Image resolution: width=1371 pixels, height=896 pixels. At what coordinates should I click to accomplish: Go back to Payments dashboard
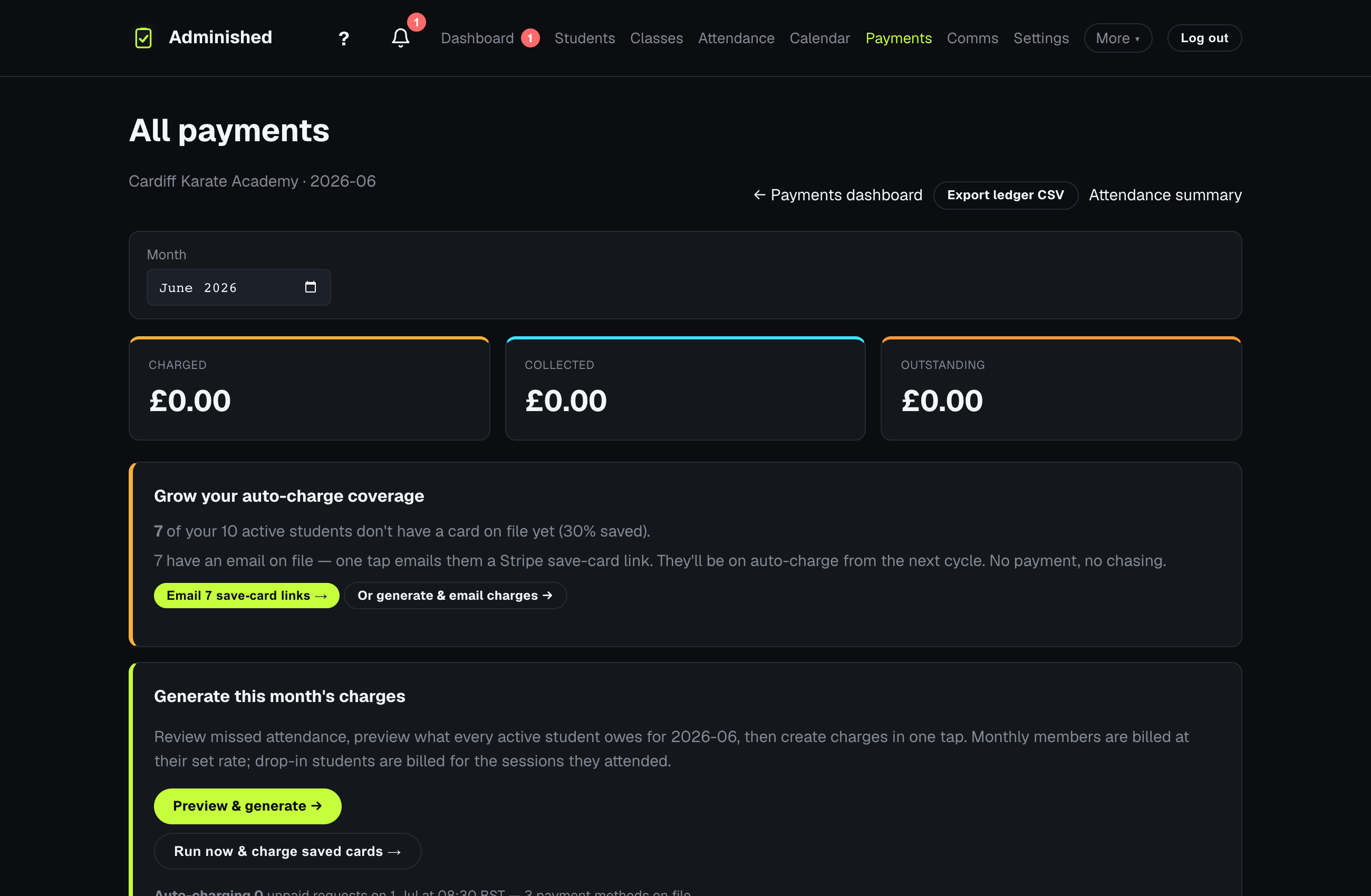[838, 195]
